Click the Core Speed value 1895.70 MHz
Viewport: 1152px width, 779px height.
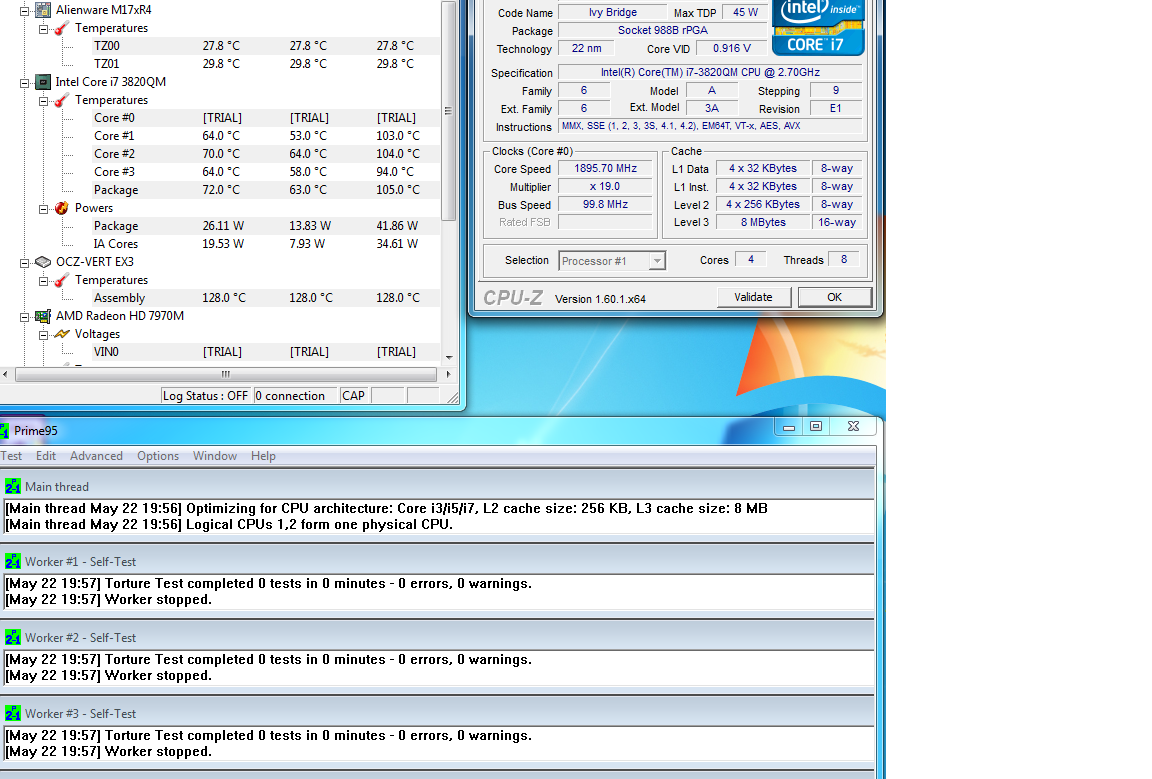[605, 168]
